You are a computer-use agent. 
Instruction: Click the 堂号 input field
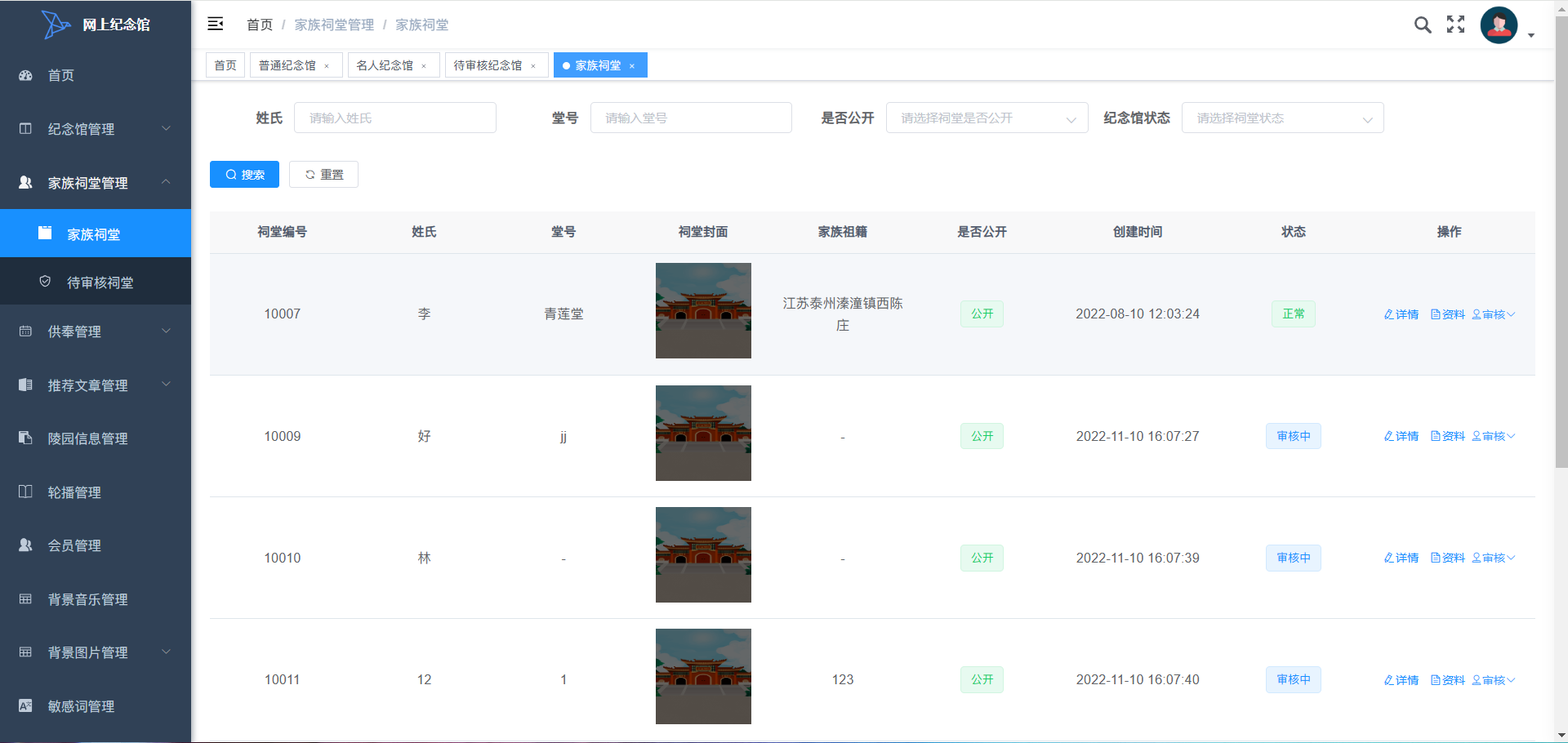click(691, 118)
